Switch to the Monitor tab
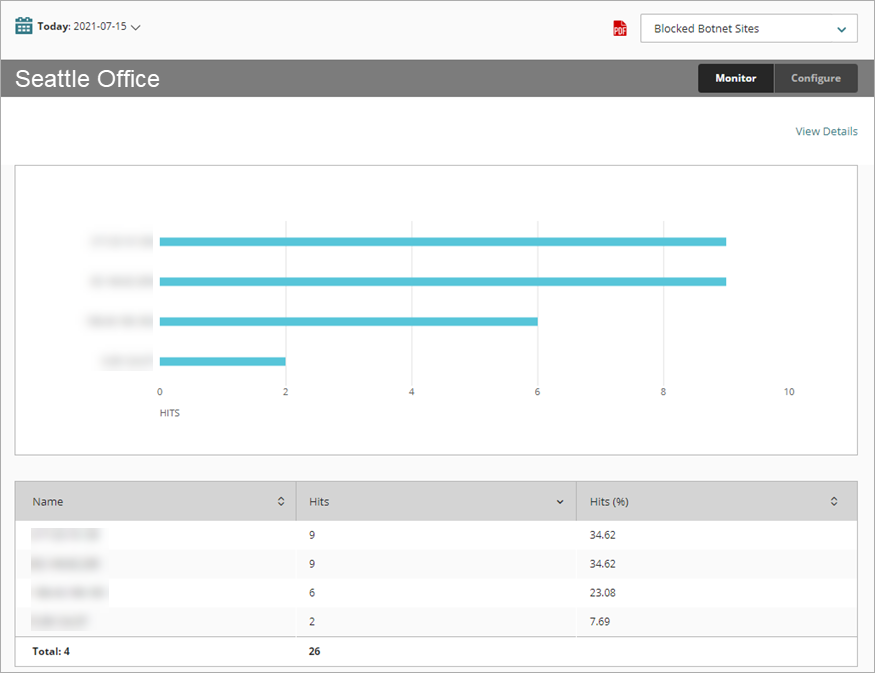 pyautogui.click(x=735, y=78)
